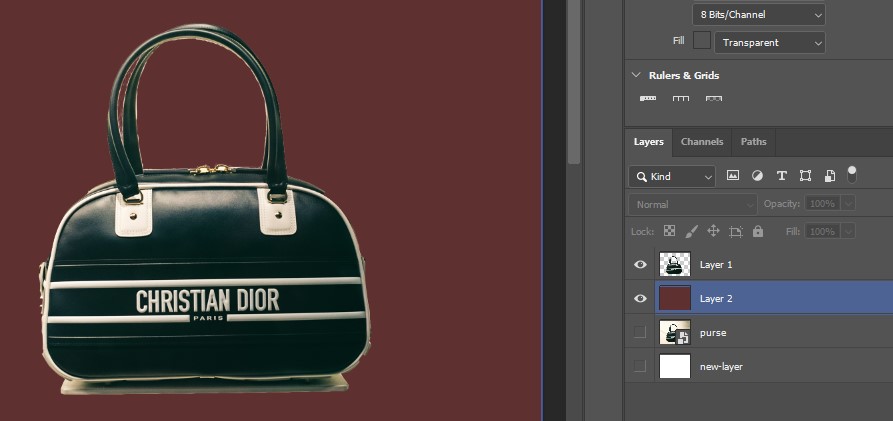893x421 pixels.
Task: Click the Layer 1 thumbnail
Action: click(676, 265)
